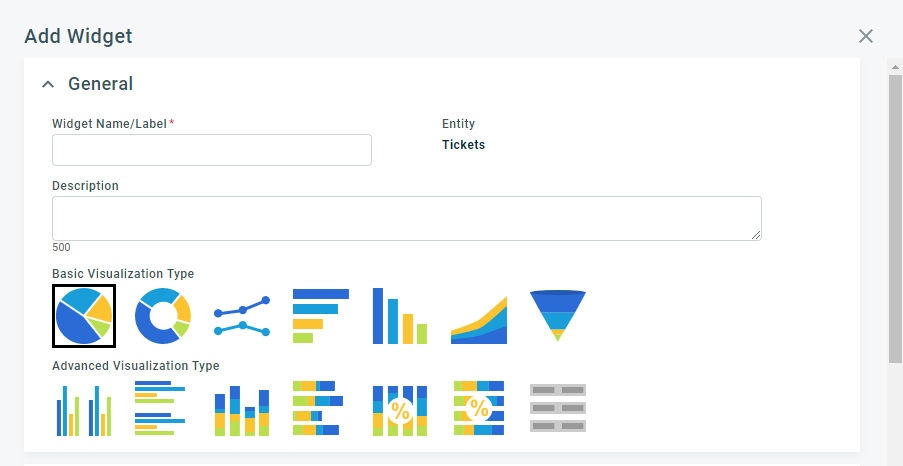Select the vertical column chart type
The width and height of the screenshot is (903, 466).
click(400, 316)
